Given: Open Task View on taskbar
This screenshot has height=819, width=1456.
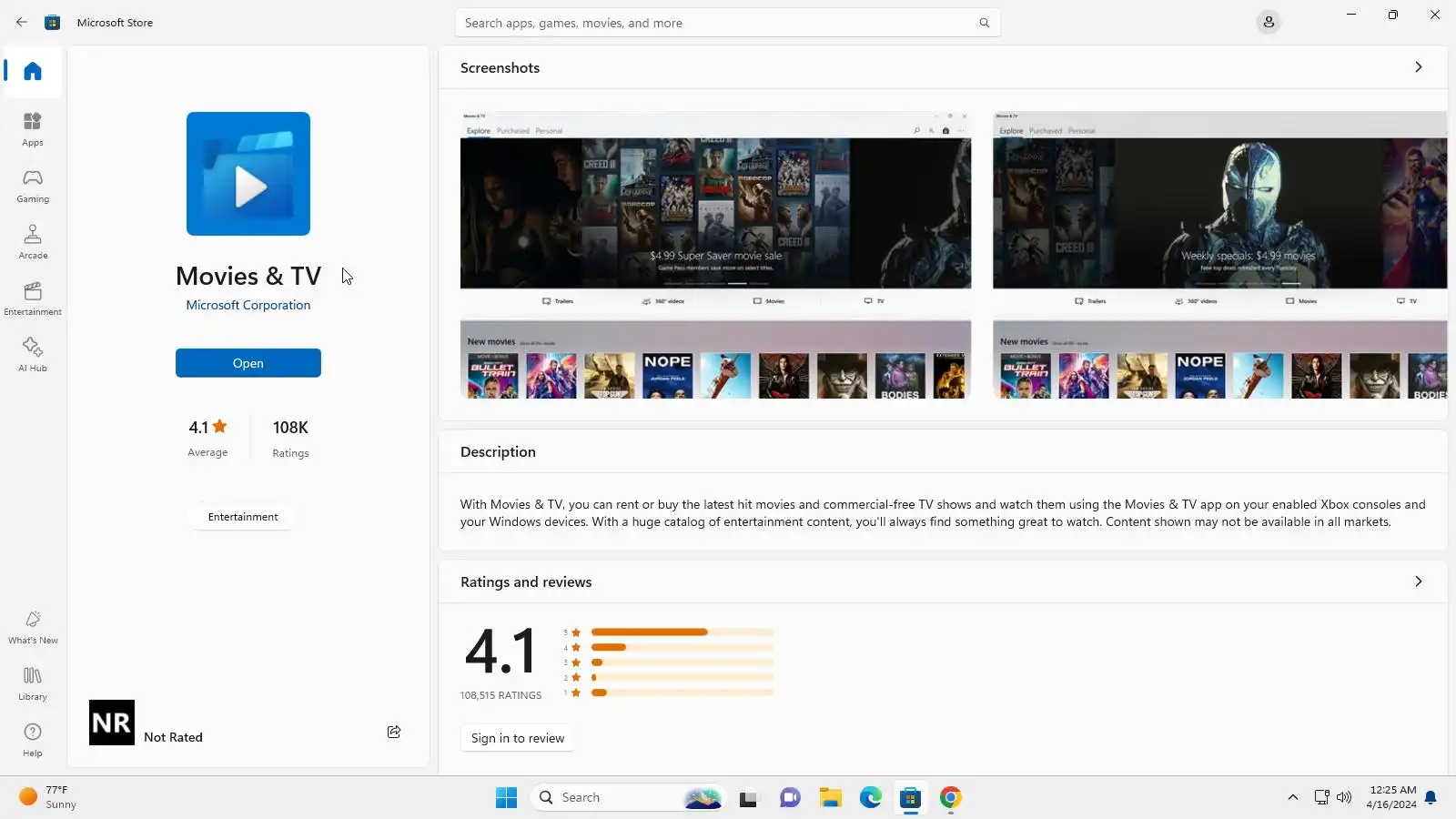Looking at the screenshot, I should click(748, 797).
